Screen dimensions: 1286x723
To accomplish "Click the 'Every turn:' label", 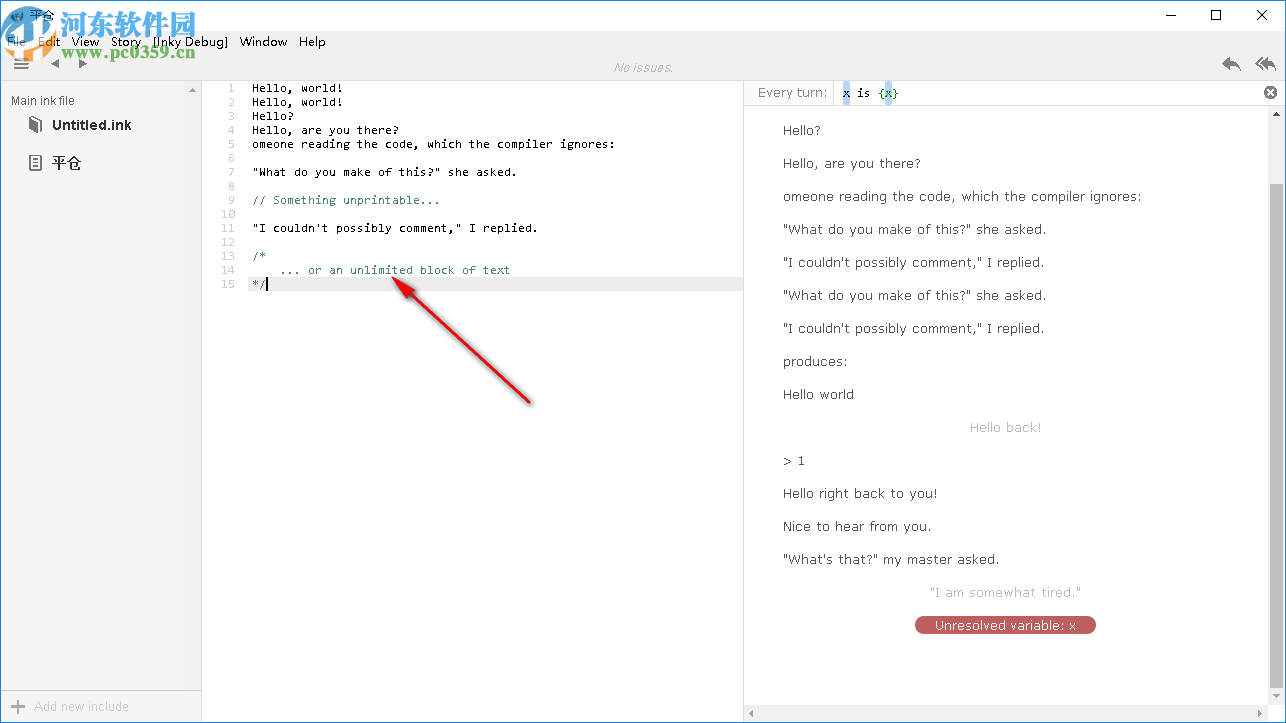I will coord(792,93).
